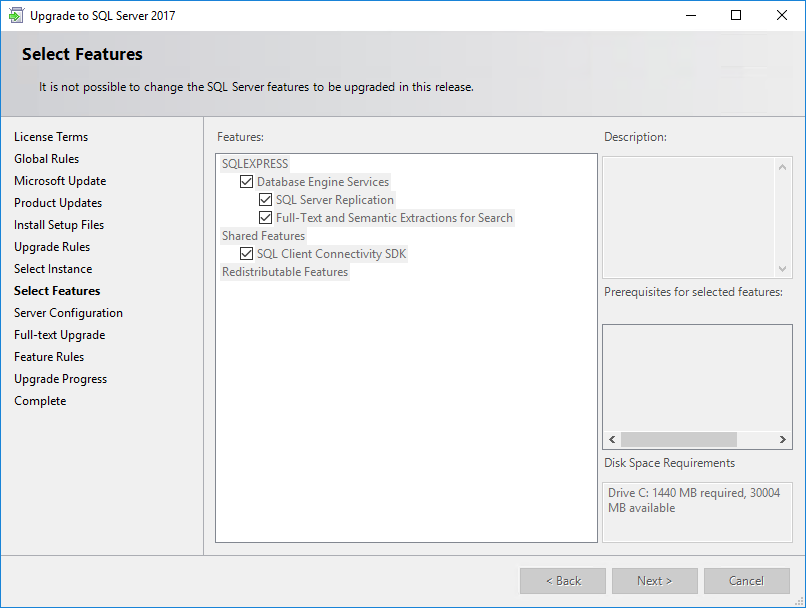The height and width of the screenshot is (608, 806).
Task: Click Description scrollbar down arrow
Action: coord(782,269)
